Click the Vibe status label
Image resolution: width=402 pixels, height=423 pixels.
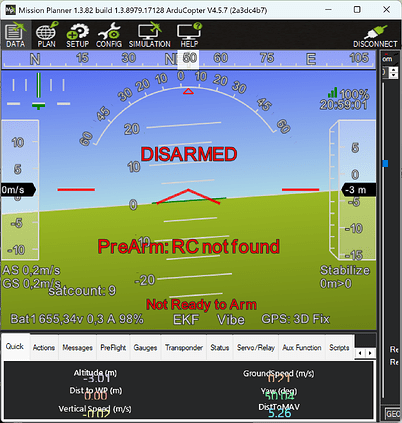[x=231, y=319]
